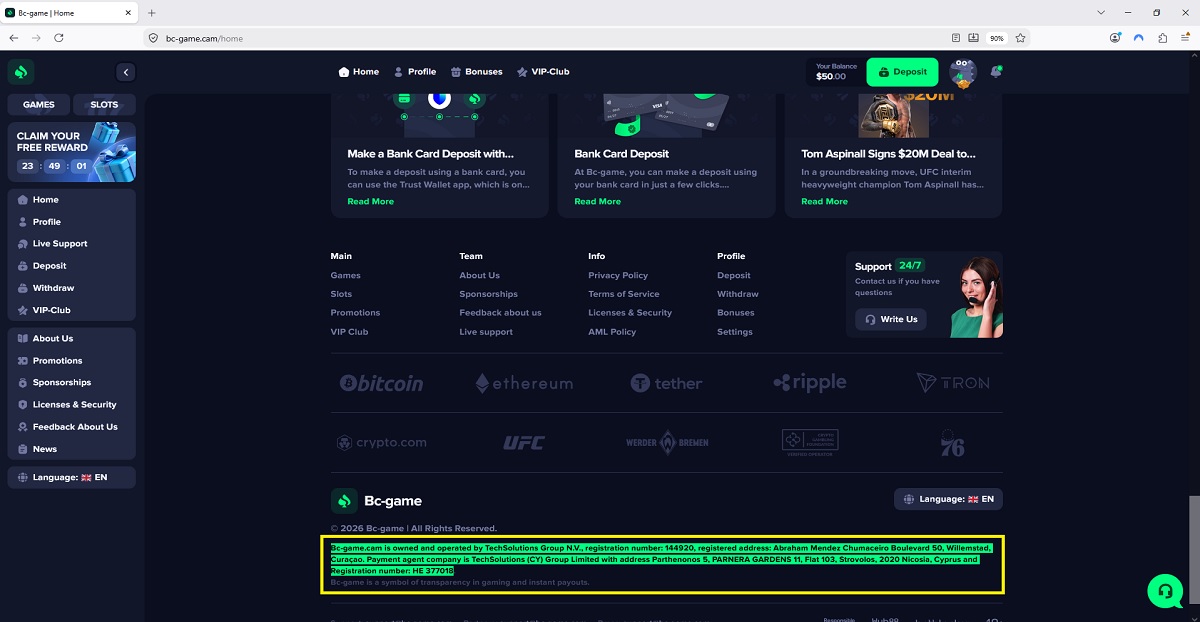Open the Privacy Policy footer link
Screen dimensions: 1200x622
pyautogui.click(x=618, y=276)
